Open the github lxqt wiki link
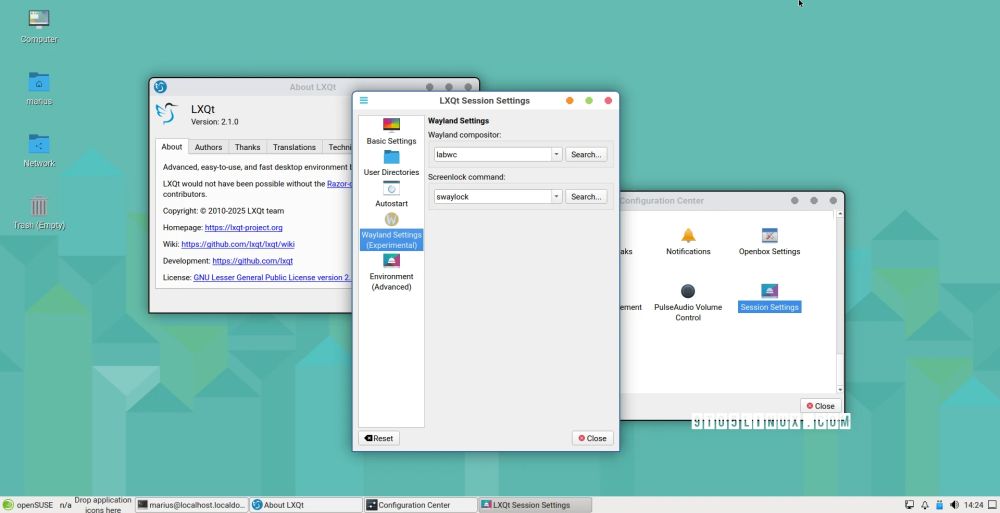The image size is (1000, 513). (x=238, y=244)
